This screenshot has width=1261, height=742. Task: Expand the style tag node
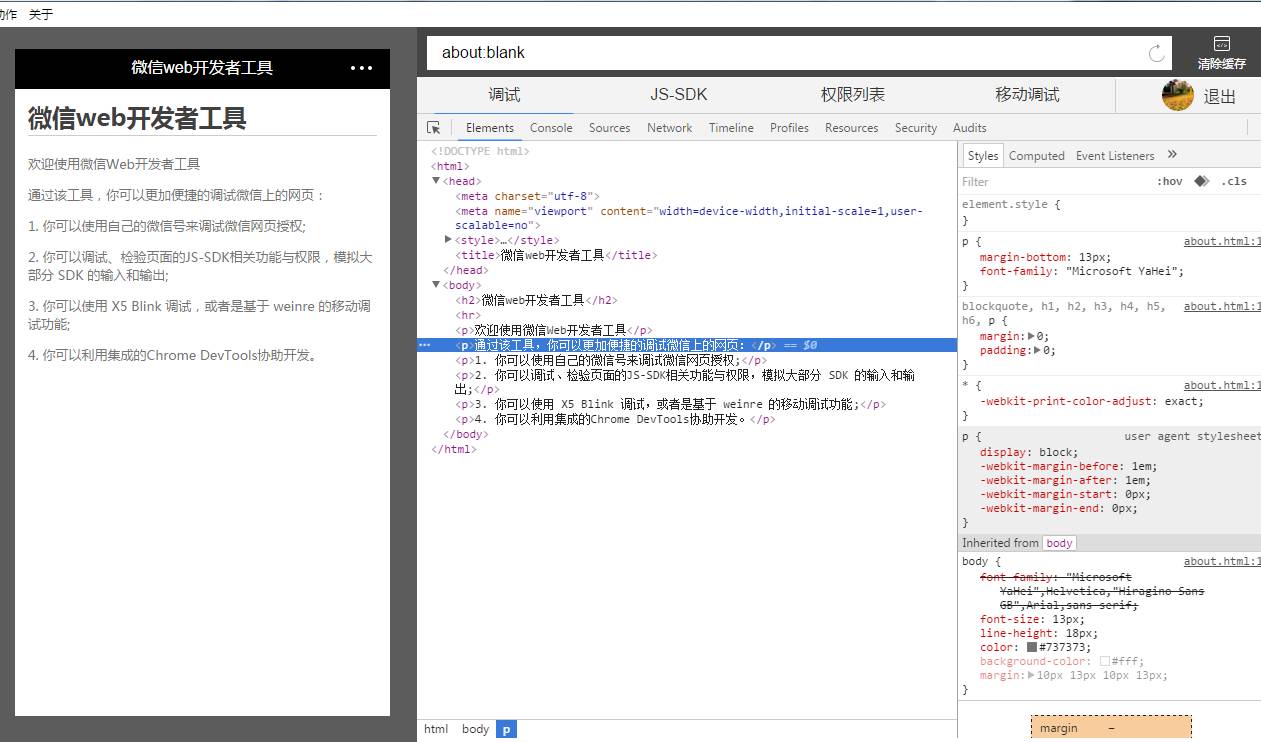pos(448,240)
